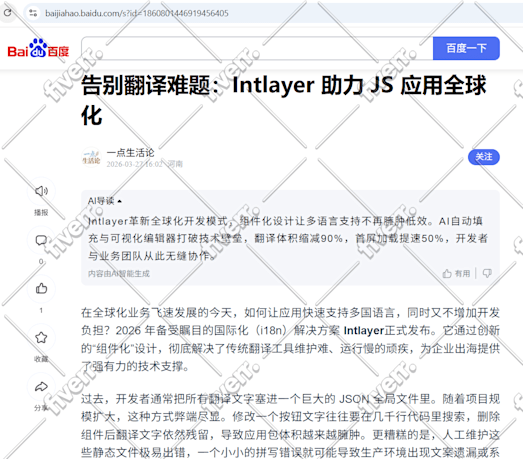Dislike the AI summary with thumbs-down icon
Screen dimensions: 523x459
pyautogui.click(x=487, y=274)
